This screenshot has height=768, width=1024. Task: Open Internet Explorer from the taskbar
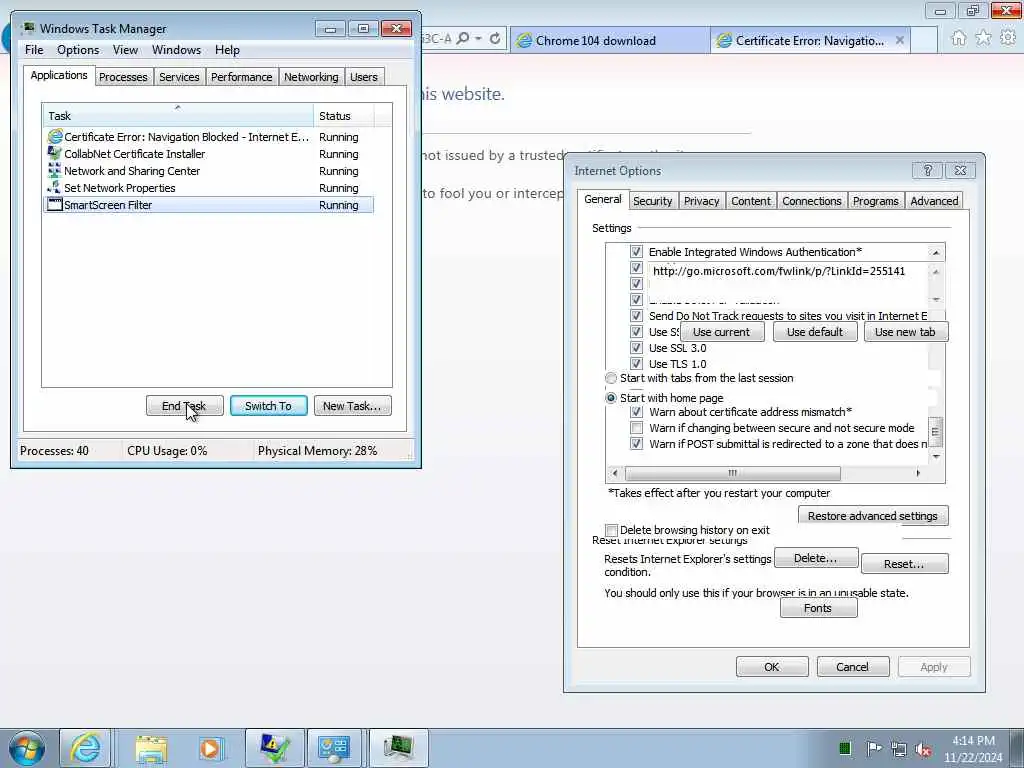click(x=86, y=748)
